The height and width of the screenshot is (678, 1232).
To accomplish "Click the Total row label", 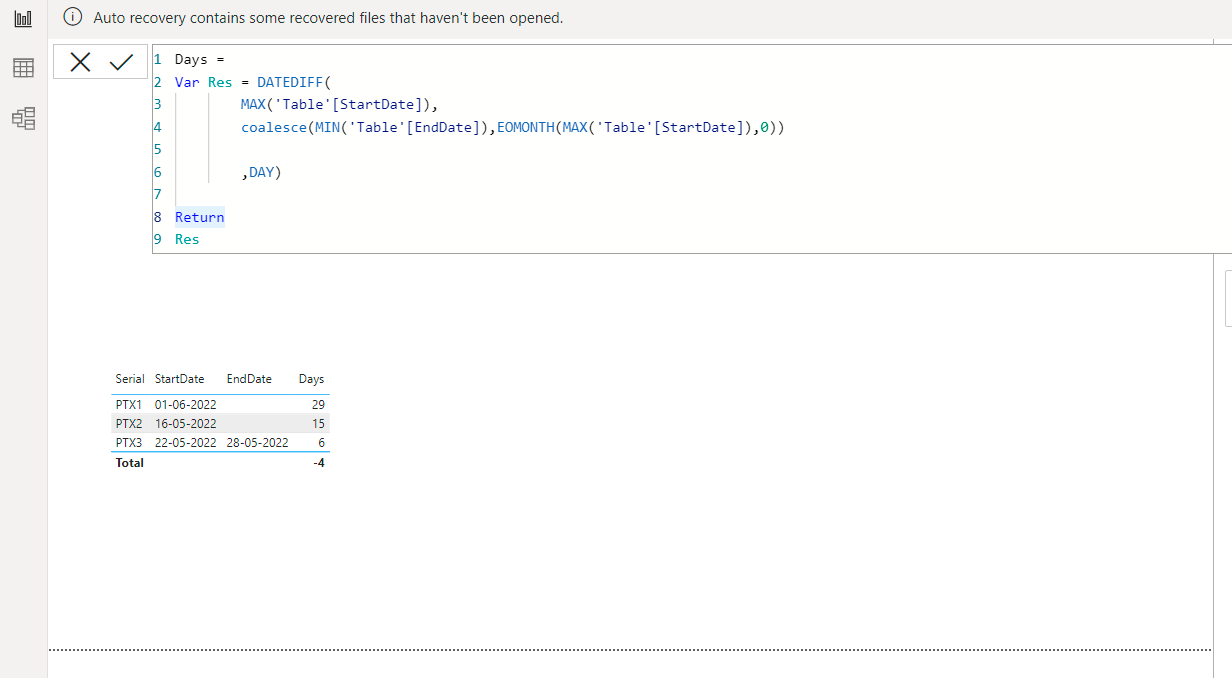I will click(130, 463).
